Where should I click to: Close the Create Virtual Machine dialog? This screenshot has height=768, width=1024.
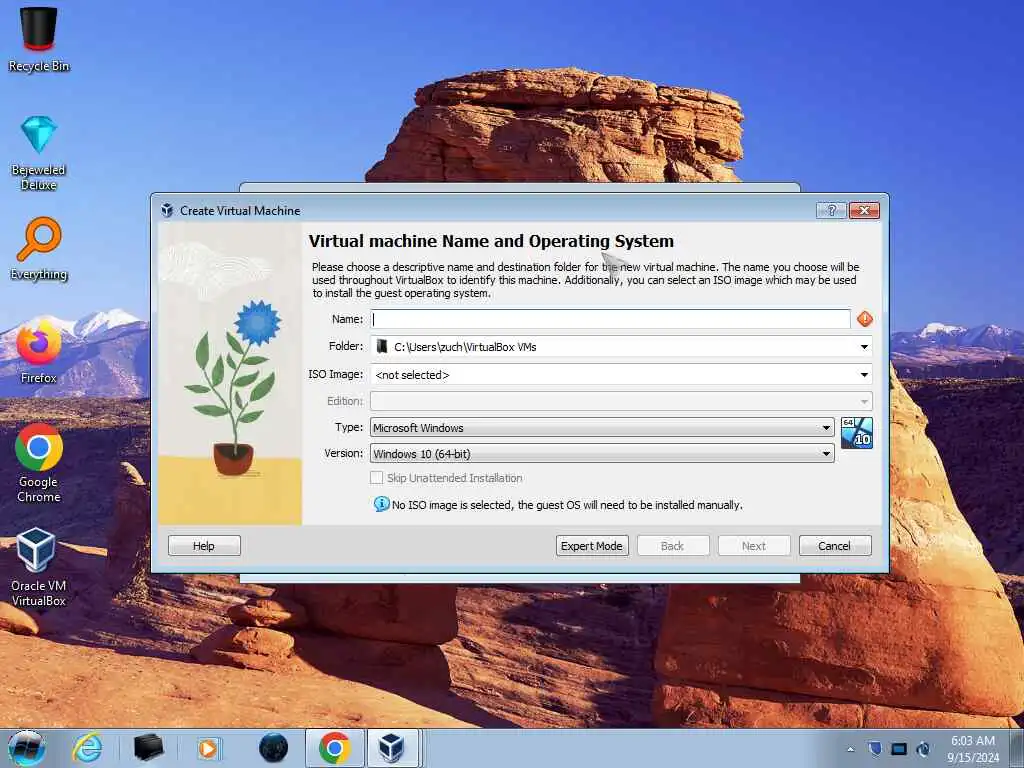click(x=864, y=210)
